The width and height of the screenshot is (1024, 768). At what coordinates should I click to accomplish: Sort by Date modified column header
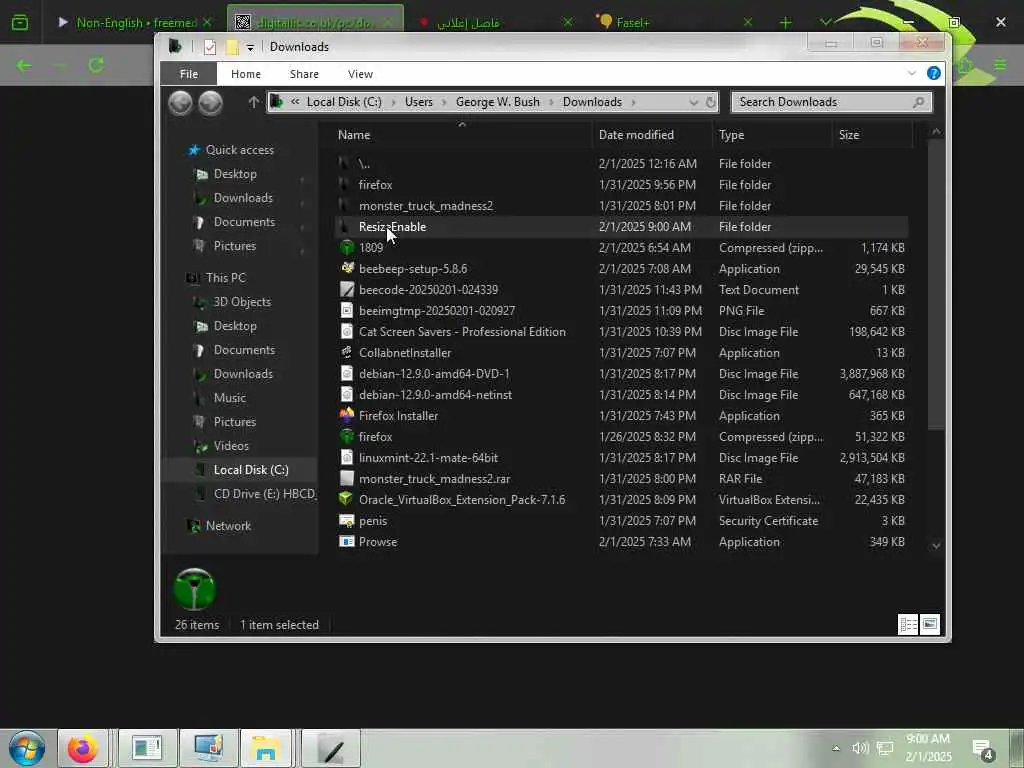(x=636, y=135)
